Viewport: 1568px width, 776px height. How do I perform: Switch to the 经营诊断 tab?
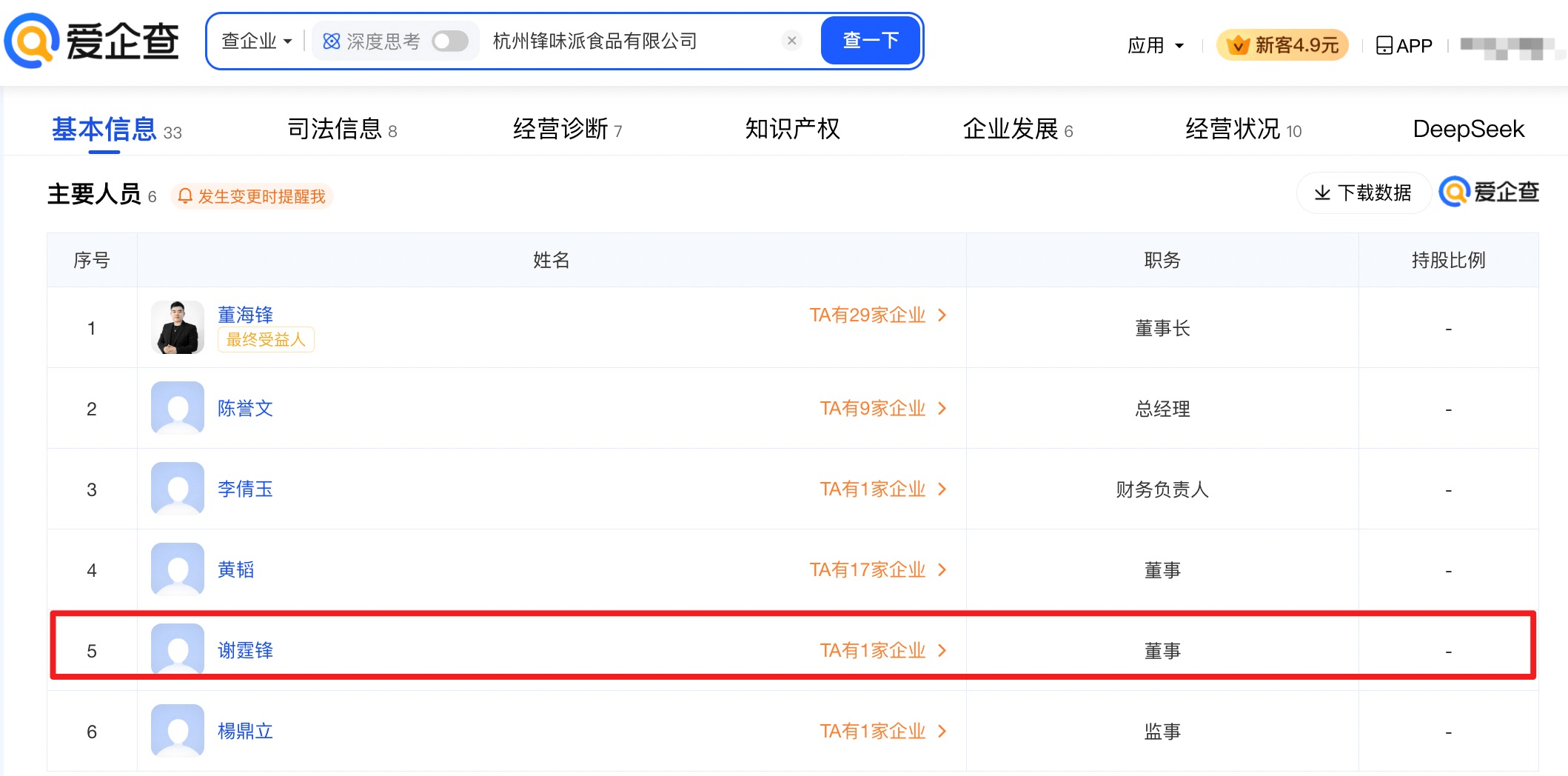pos(567,129)
